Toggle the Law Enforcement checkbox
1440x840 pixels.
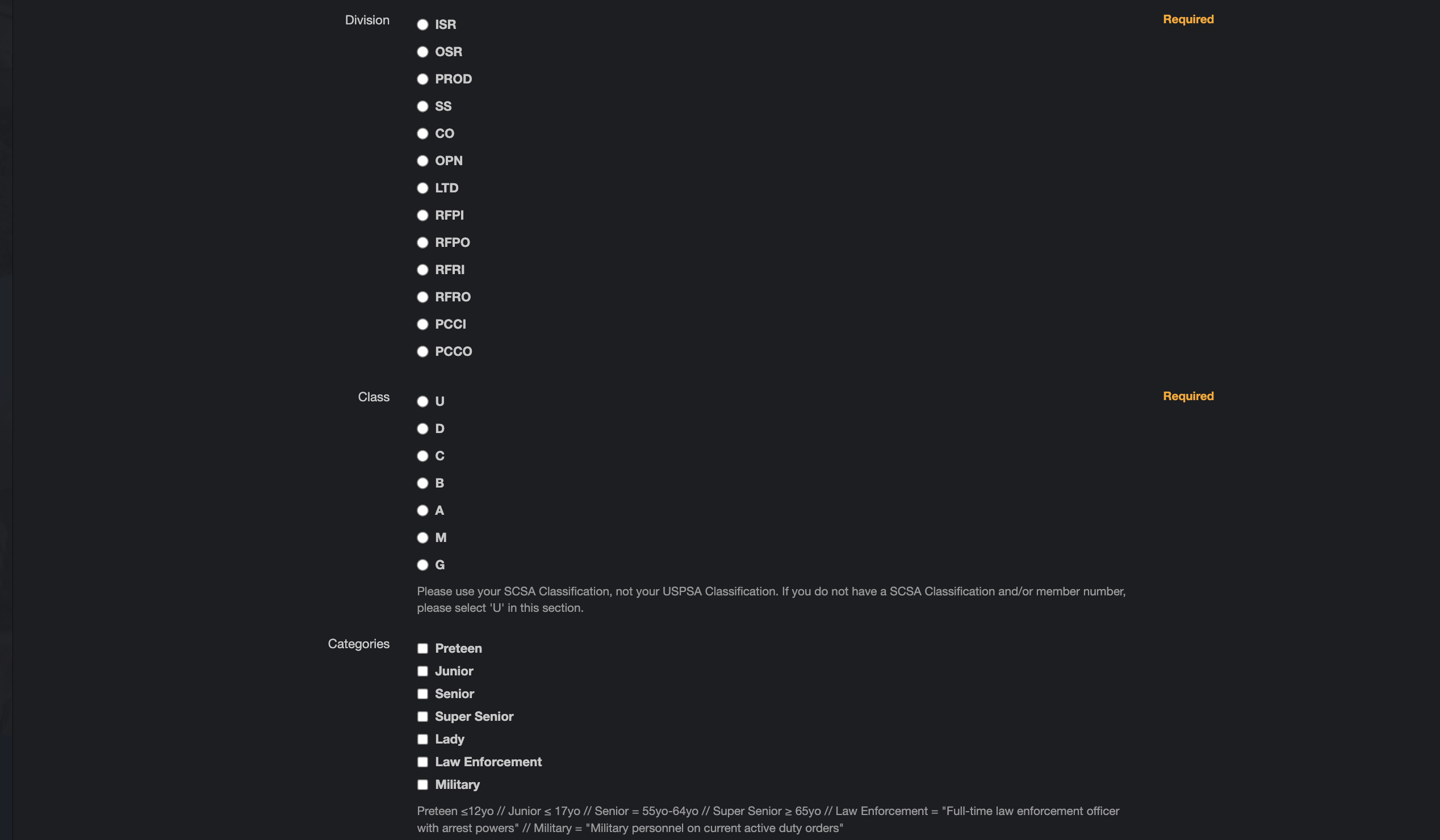pos(422,762)
